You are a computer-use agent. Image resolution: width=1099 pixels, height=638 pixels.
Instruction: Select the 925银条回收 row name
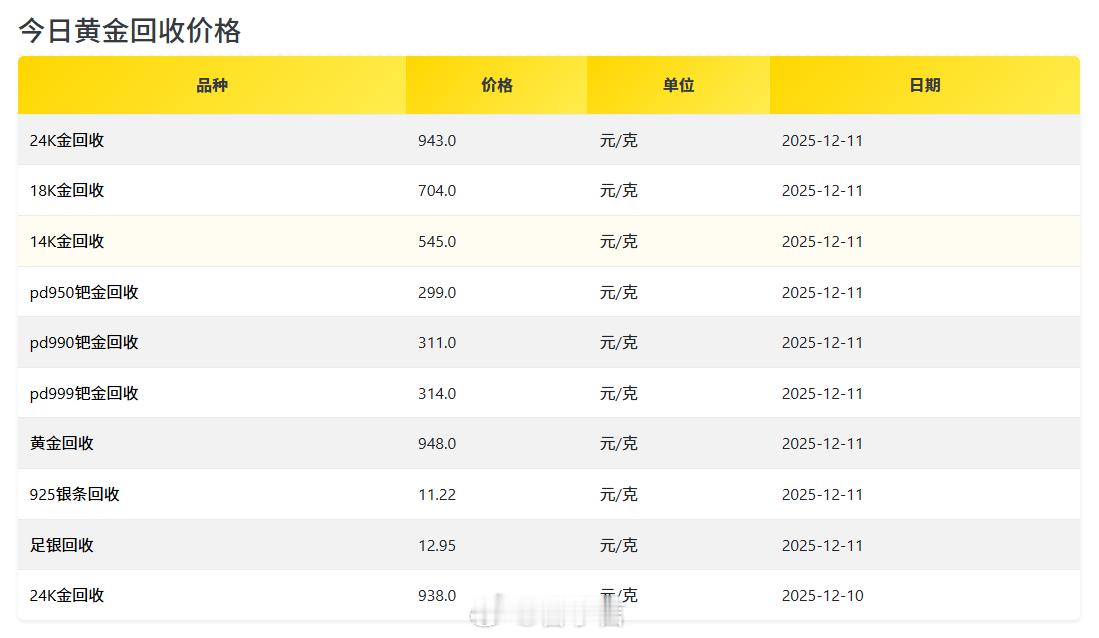pos(74,494)
